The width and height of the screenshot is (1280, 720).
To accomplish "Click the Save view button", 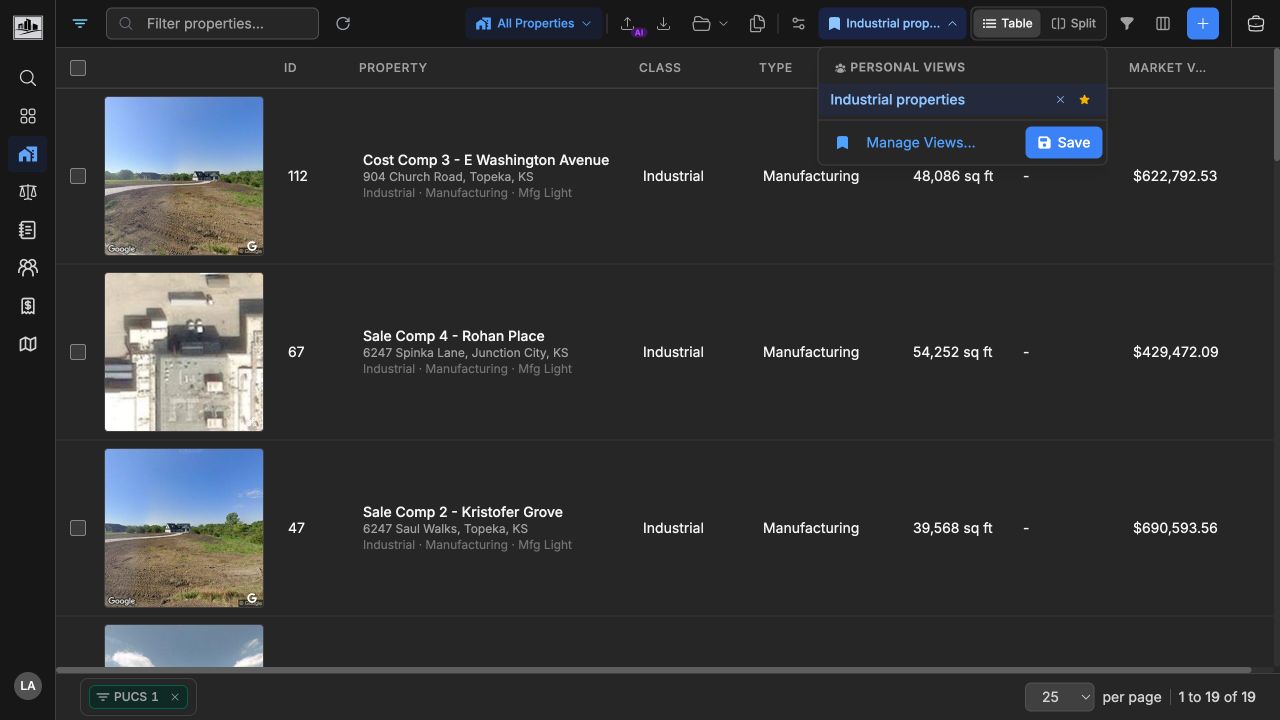I will tap(1064, 143).
